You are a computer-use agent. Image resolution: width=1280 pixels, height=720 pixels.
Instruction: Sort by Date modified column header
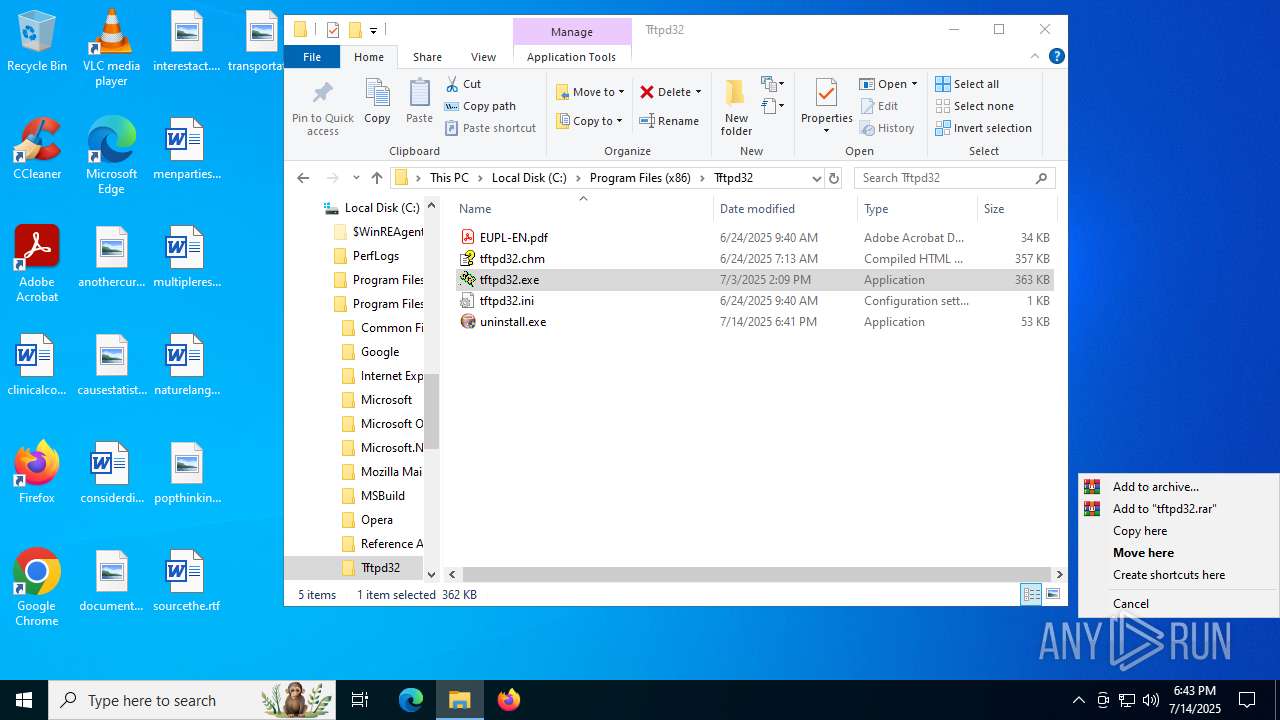pos(786,209)
